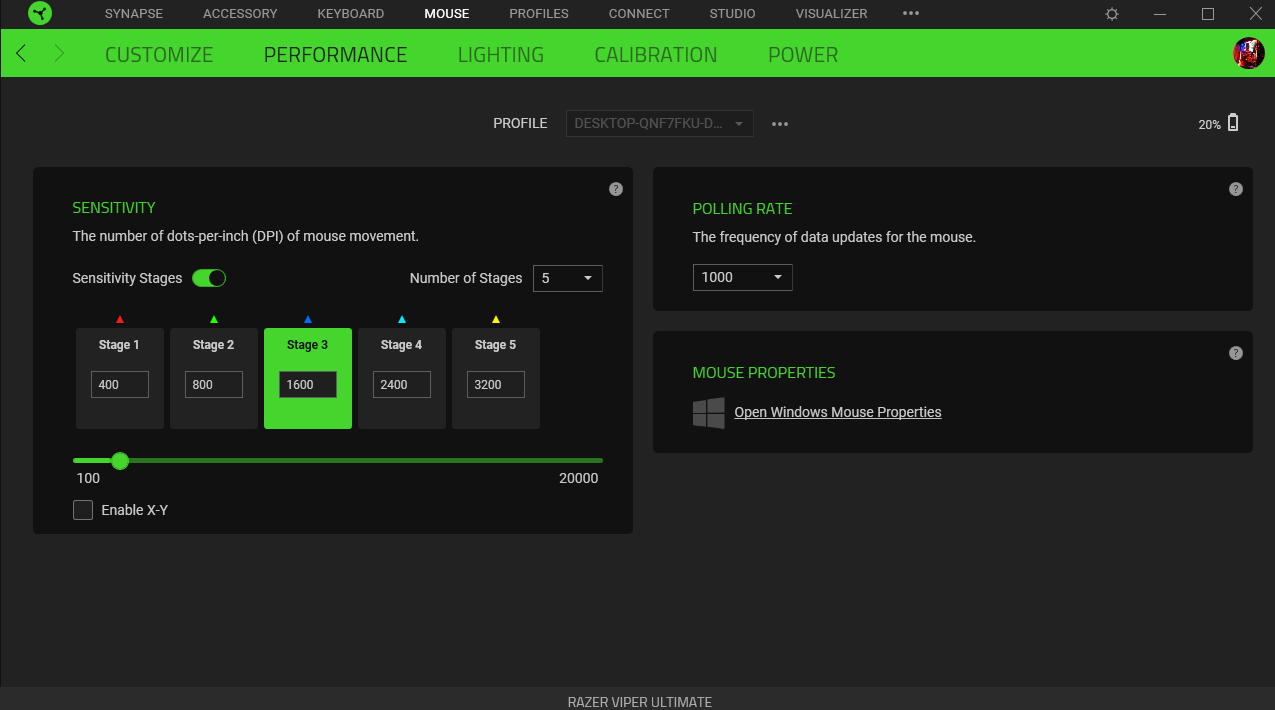1275x710 pixels.
Task: Click the back navigation arrow
Action: click(x=21, y=54)
